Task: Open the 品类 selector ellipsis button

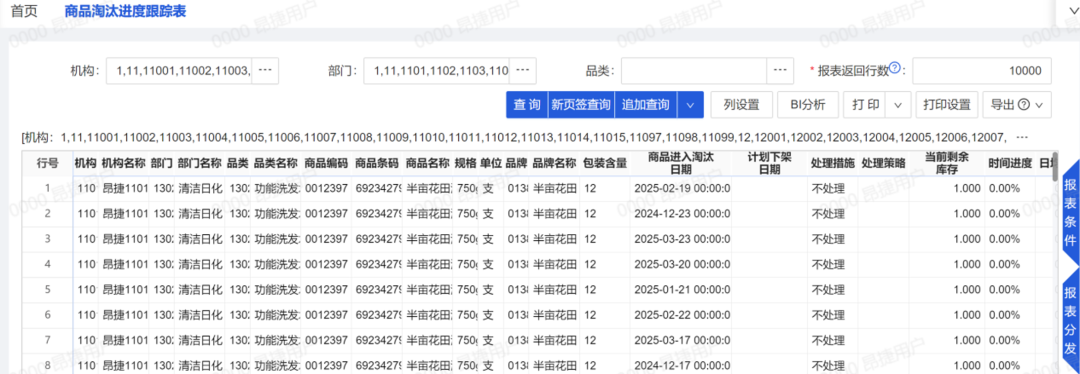Action: tap(780, 70)
